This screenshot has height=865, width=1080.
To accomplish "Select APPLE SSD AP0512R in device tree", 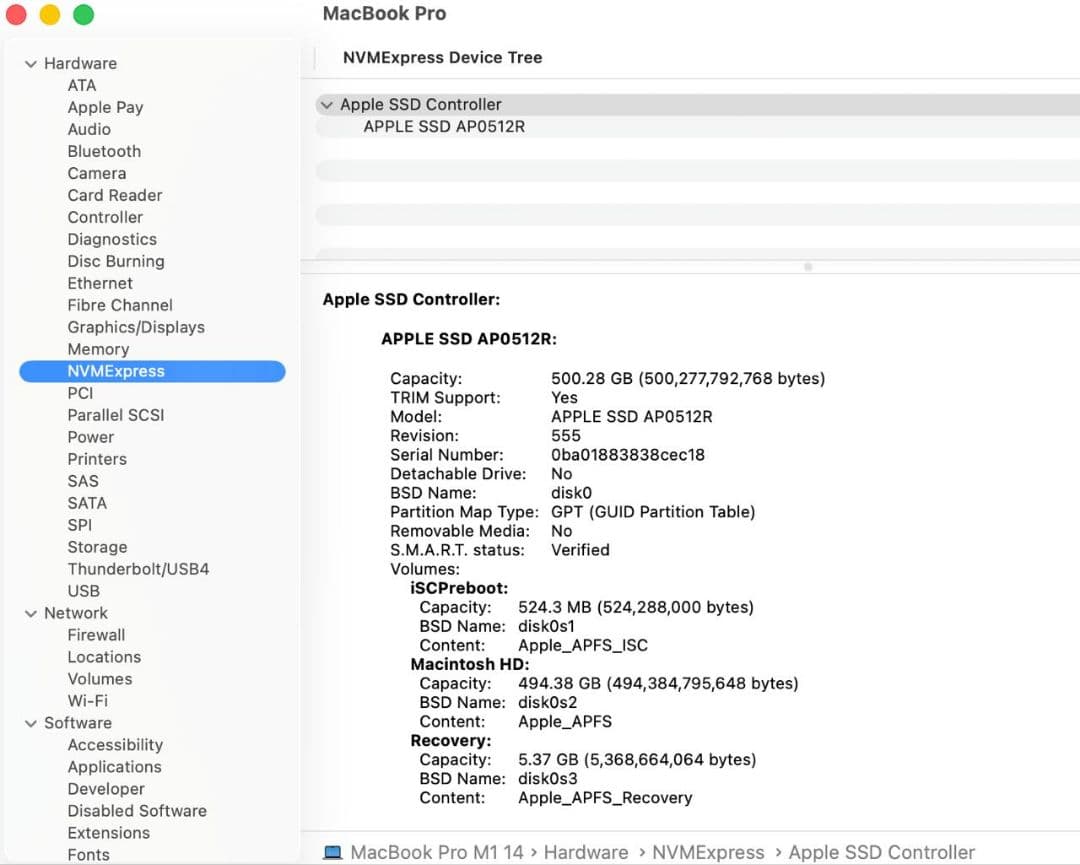I will point(446,127).
